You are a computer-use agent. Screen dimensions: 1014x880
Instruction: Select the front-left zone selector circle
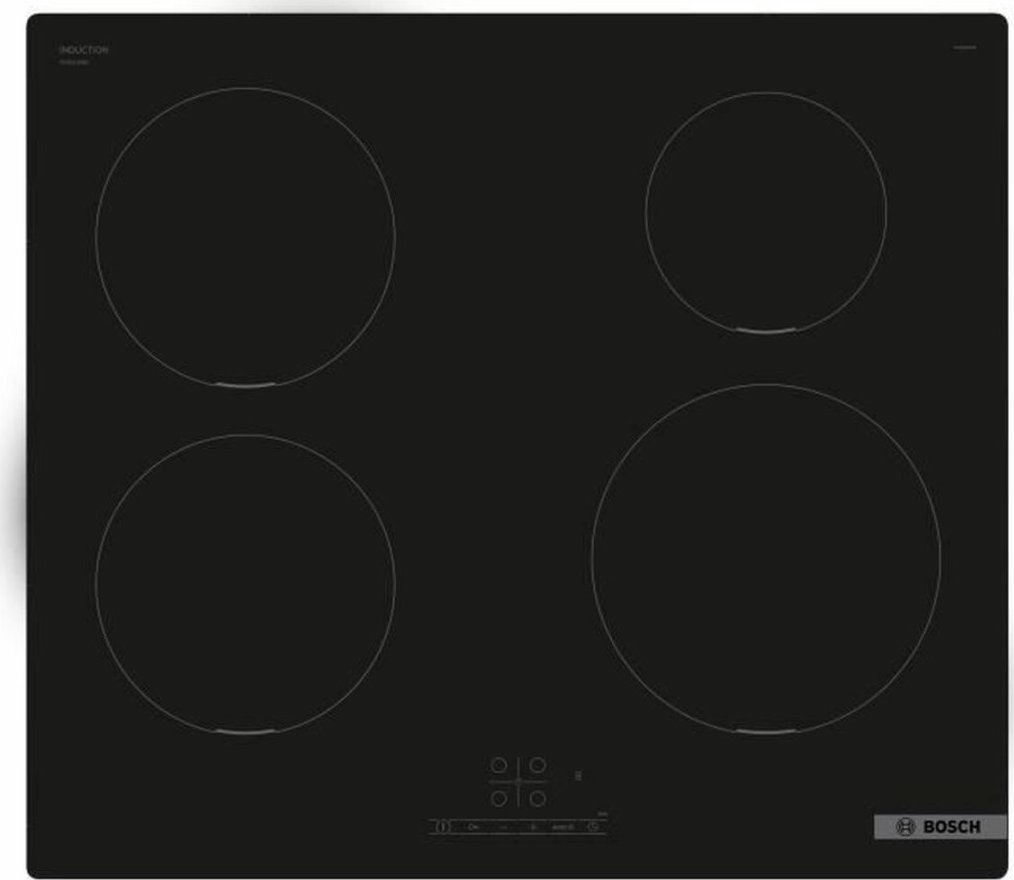[x=499, y=799]
